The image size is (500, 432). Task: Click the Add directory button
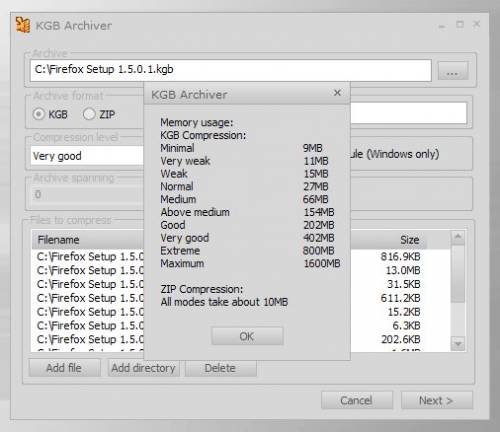click(143, 368)
